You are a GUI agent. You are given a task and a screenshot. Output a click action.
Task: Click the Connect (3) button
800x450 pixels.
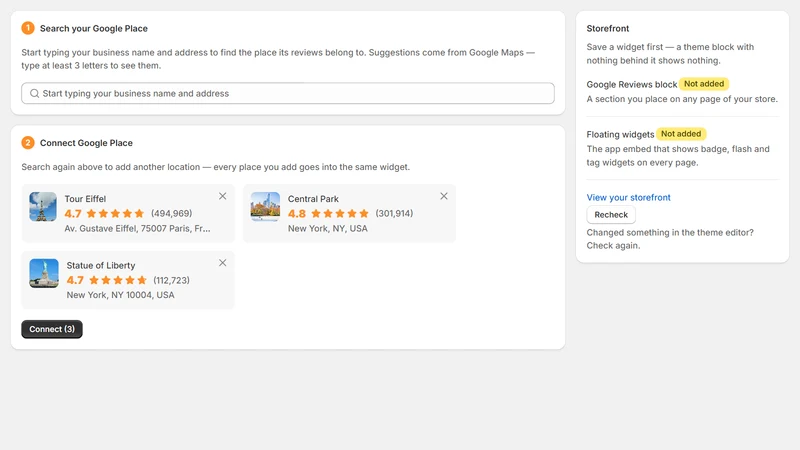(x=52, y=329)
